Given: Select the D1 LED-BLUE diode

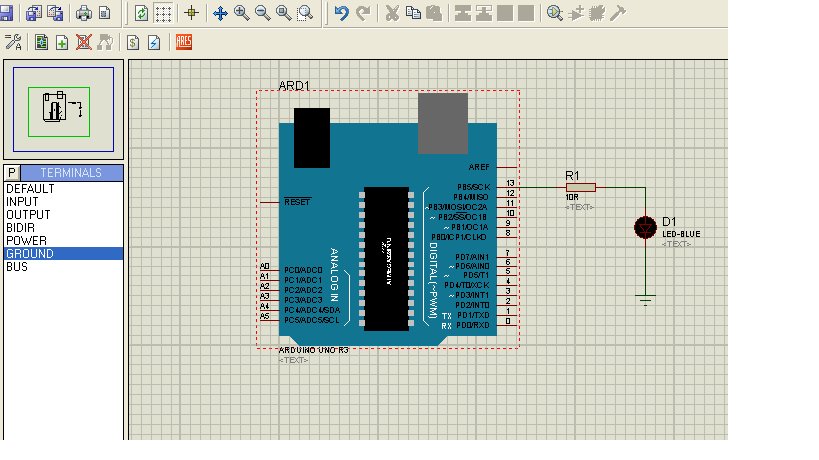Looking at the screenshot, I should pos(645,228).
